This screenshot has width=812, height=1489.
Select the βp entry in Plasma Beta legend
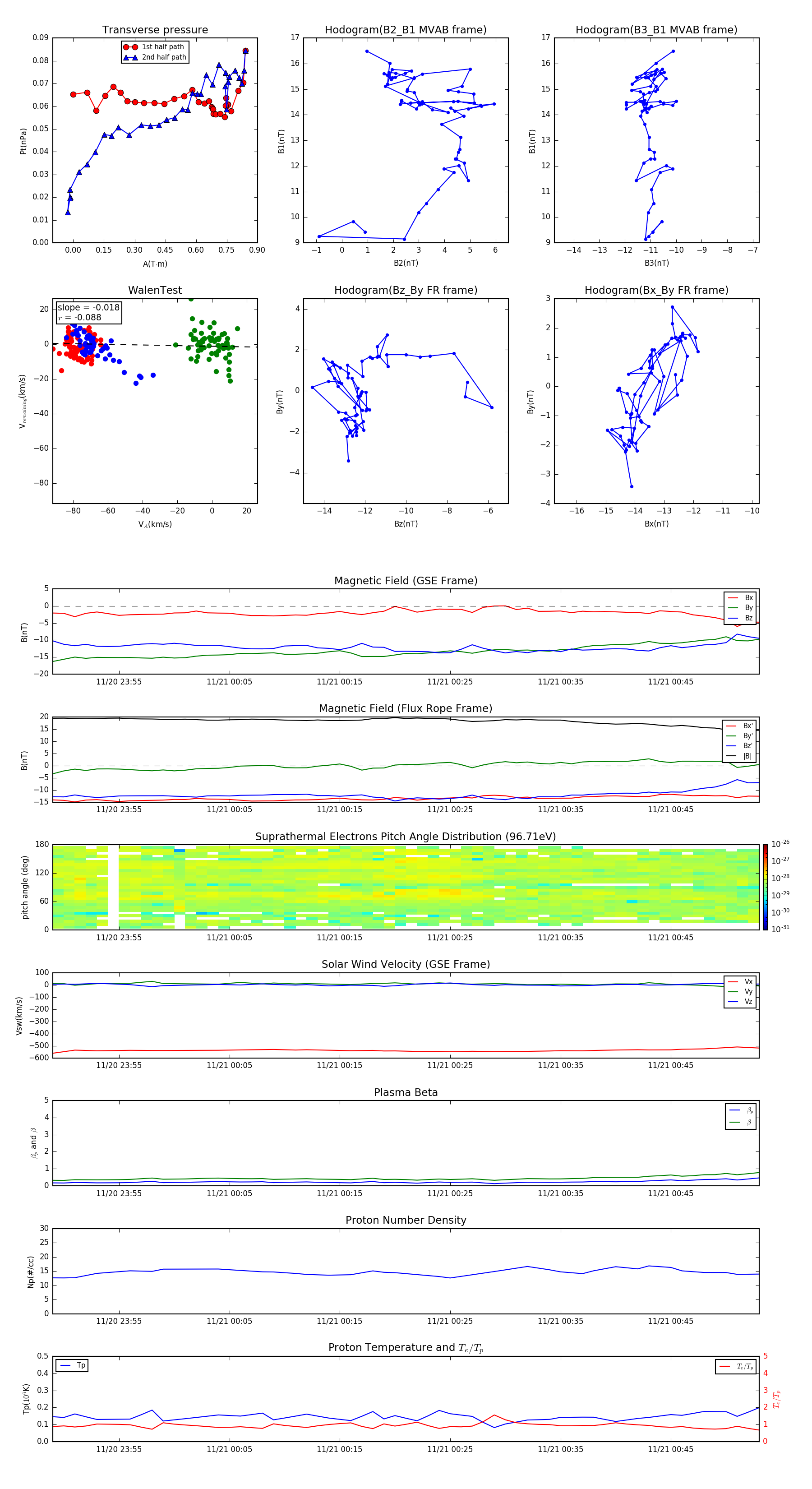point(742,1110)
